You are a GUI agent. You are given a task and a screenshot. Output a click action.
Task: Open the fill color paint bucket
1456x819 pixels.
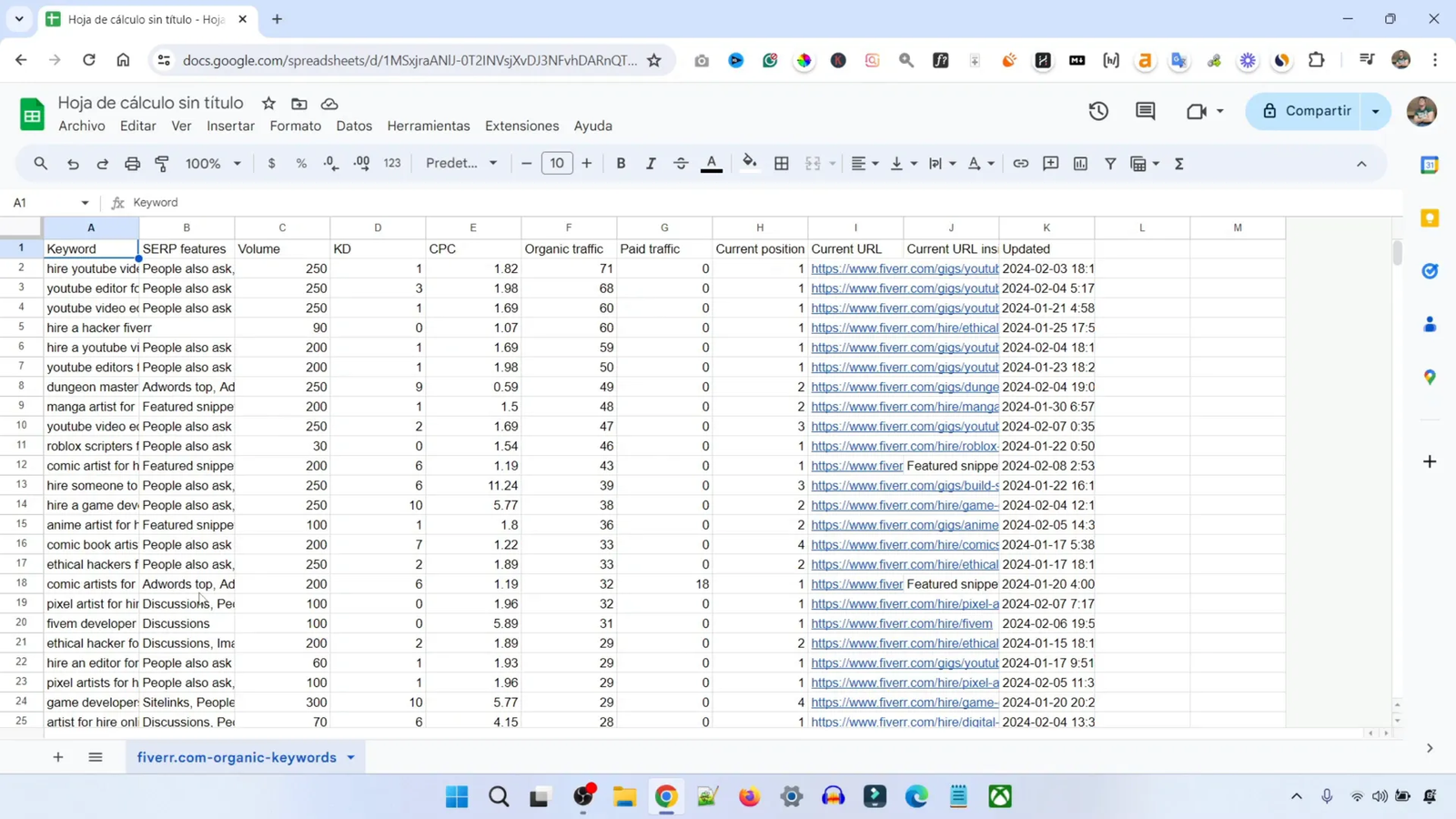pos(749,164)
